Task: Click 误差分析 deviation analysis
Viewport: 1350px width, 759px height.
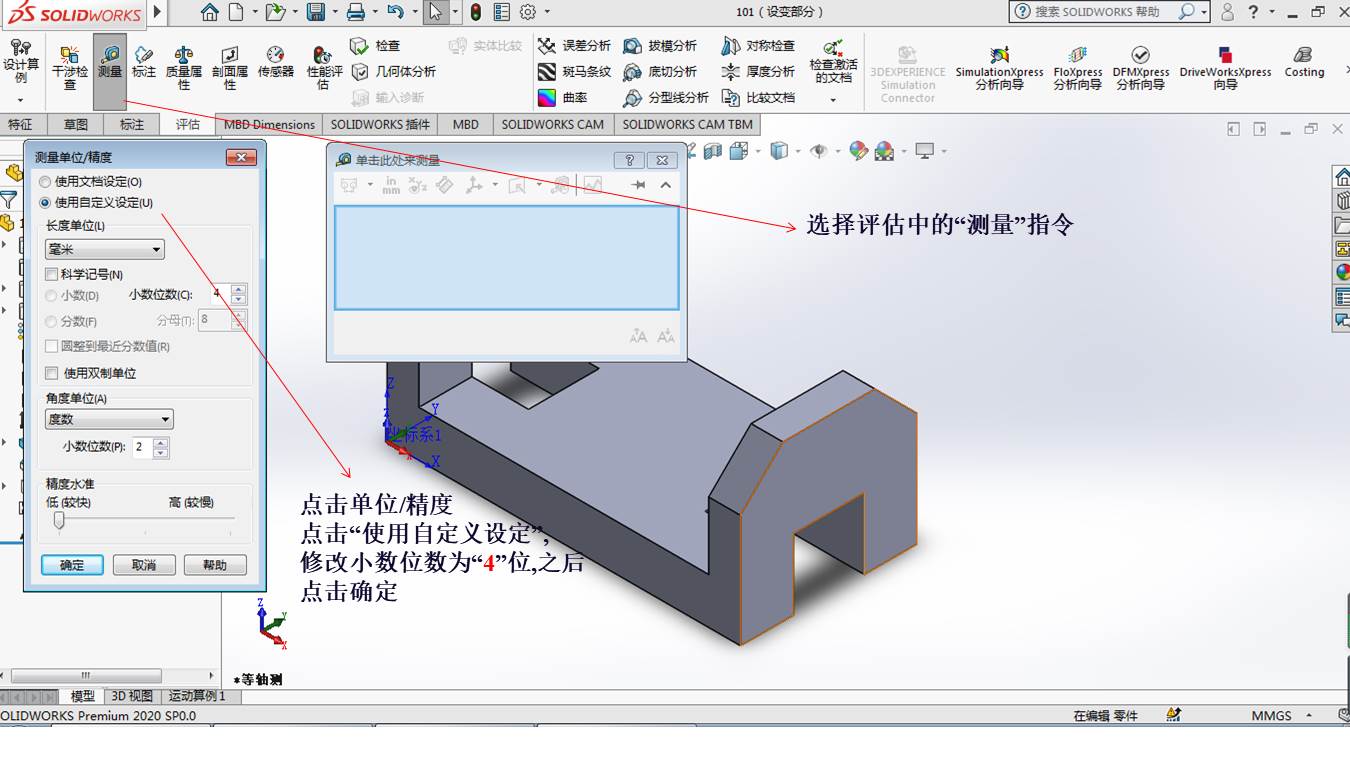Action: (x=574, y=46)
